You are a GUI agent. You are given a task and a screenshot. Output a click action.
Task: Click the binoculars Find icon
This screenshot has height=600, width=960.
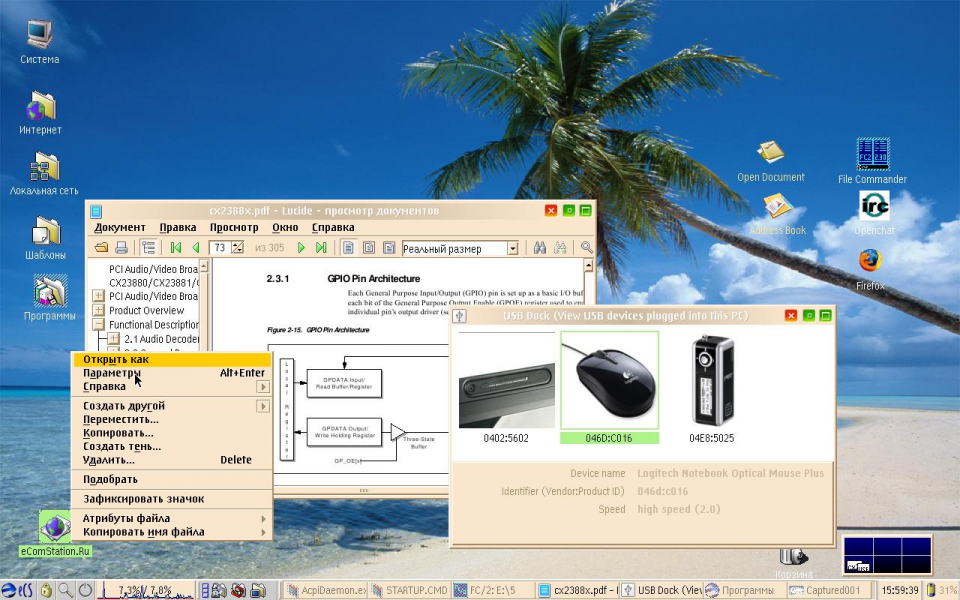tap(540, 248)
